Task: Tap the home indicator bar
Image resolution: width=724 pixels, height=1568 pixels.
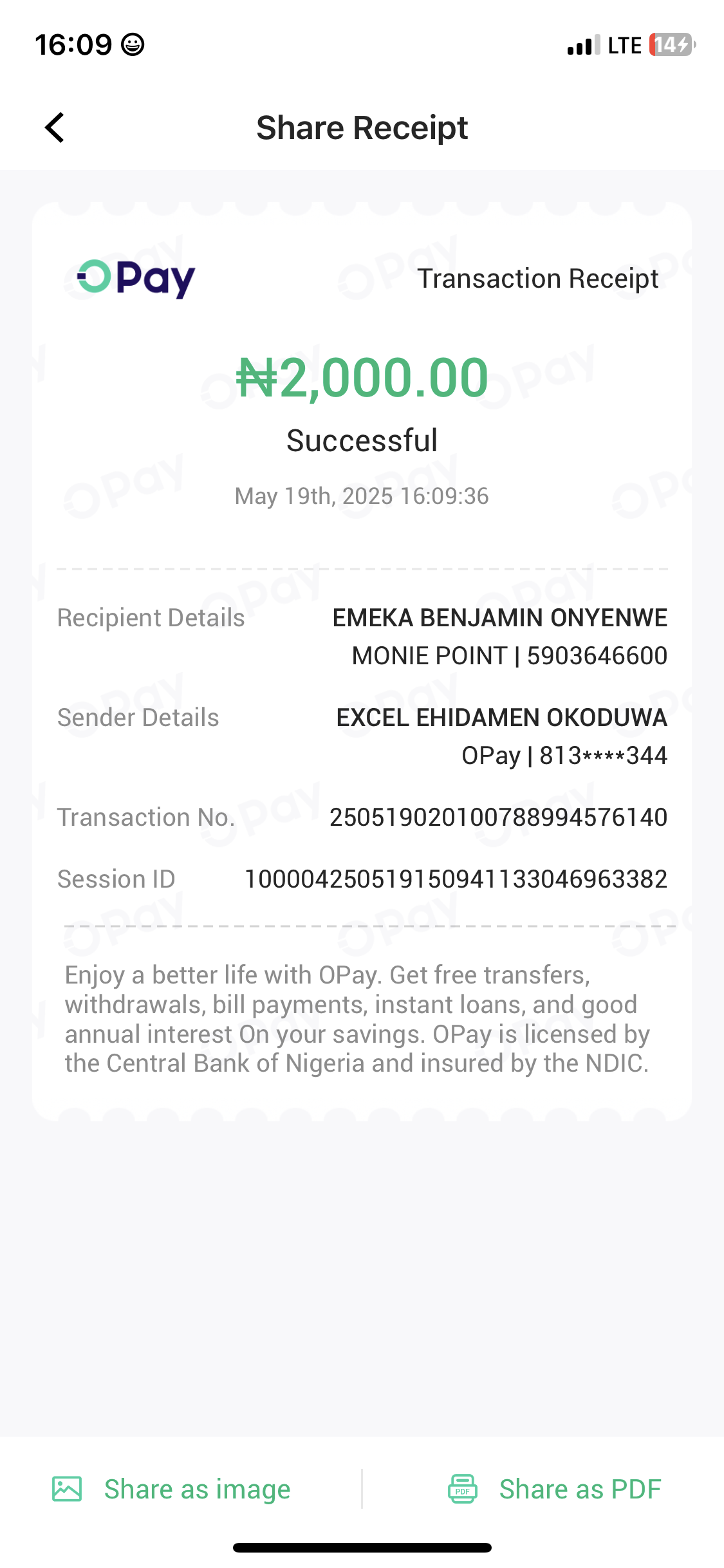Action: (x=362, y=1547)
